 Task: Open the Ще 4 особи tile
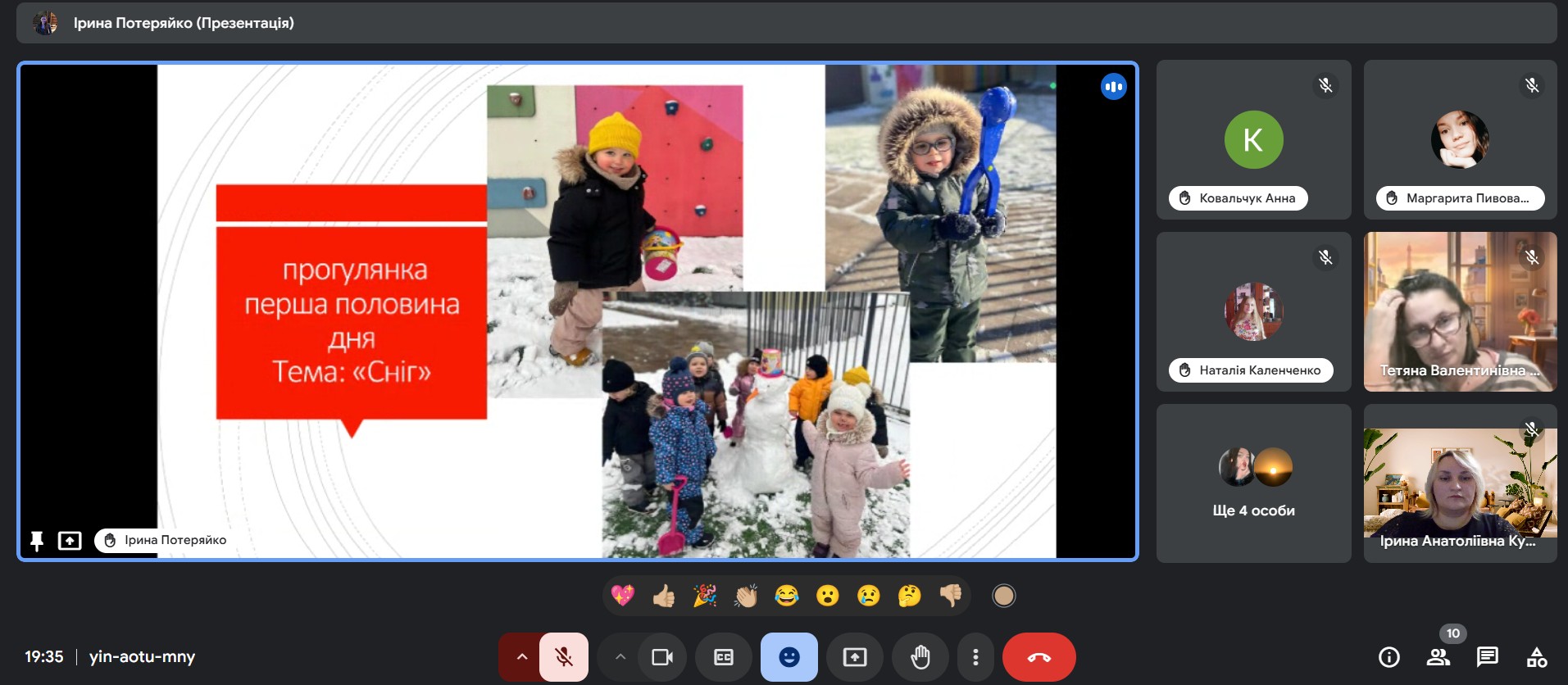pos(1253,483)
